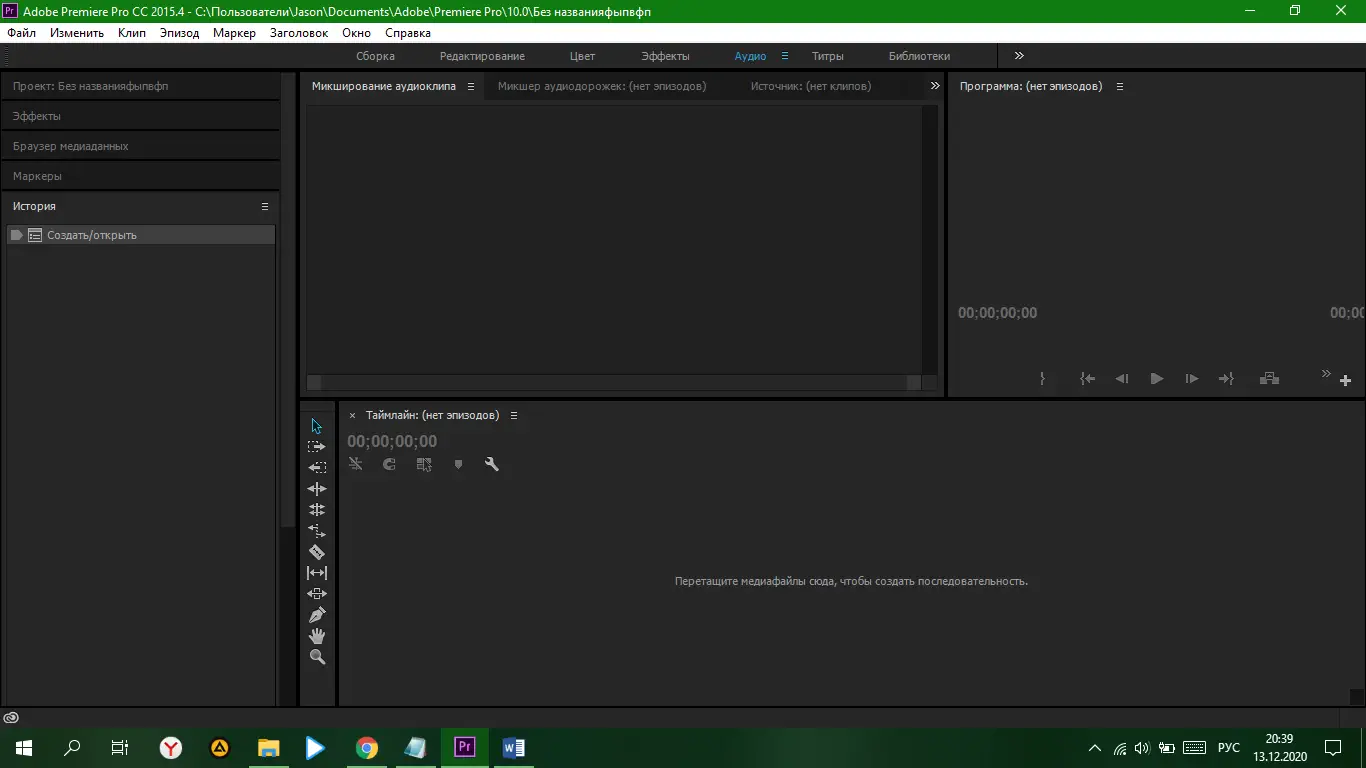This screenshot has width=1366, height=768.
Task: Toggle Snap magnet in the timeline
Action: pos(390,464)
